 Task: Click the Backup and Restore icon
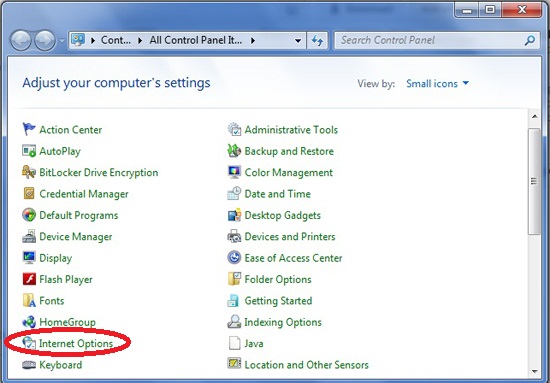point(234,151)
